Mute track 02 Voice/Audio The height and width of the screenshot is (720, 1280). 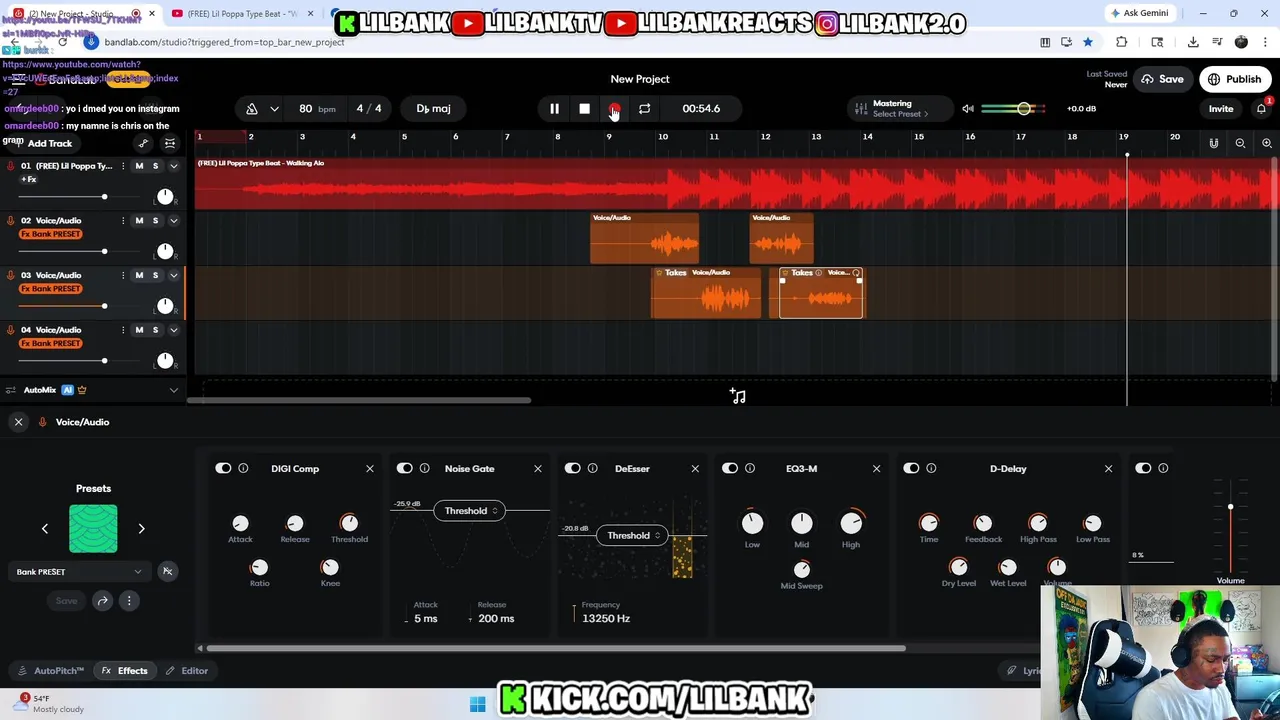(x=139, y=220)
